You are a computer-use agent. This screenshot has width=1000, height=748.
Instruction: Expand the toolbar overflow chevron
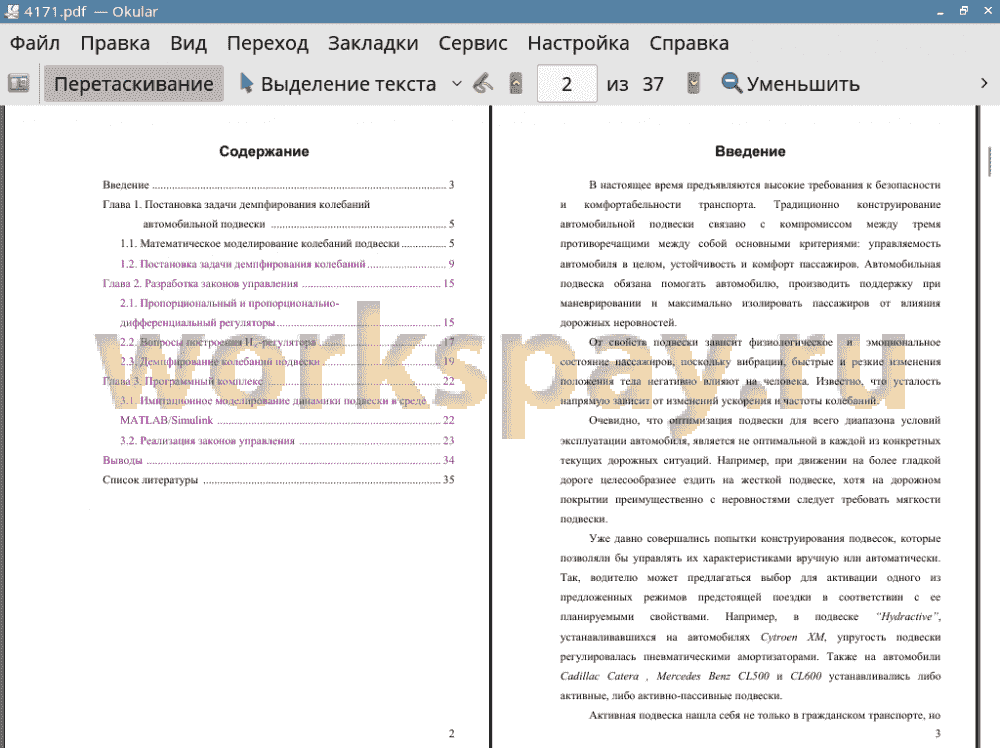pyautogui.click(x=984, y=84)
